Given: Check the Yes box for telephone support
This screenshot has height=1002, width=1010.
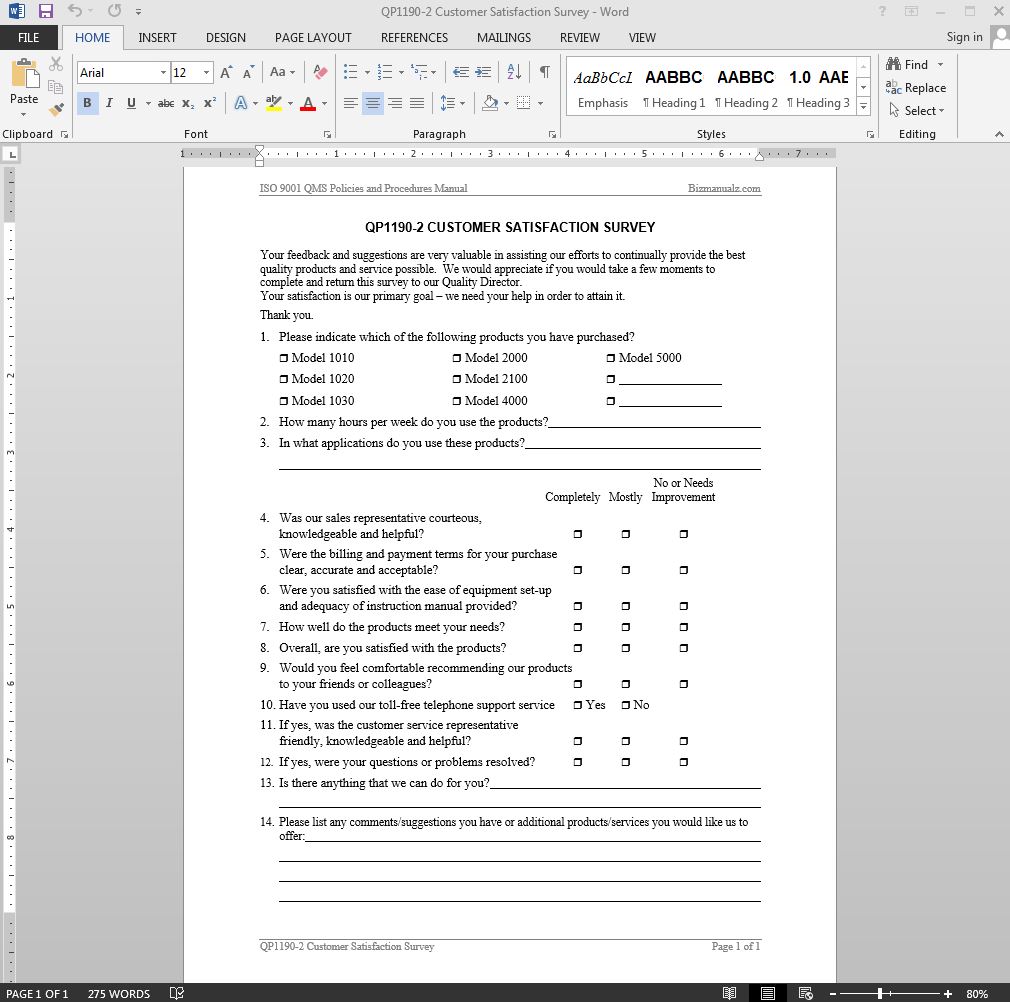Looking at the screenshot, I should 578,705.
